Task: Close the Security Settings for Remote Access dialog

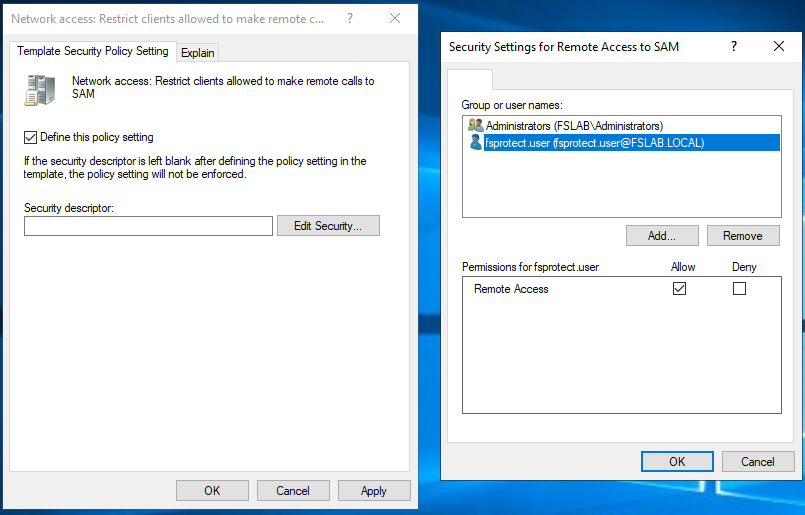Action: click(779, 46)
